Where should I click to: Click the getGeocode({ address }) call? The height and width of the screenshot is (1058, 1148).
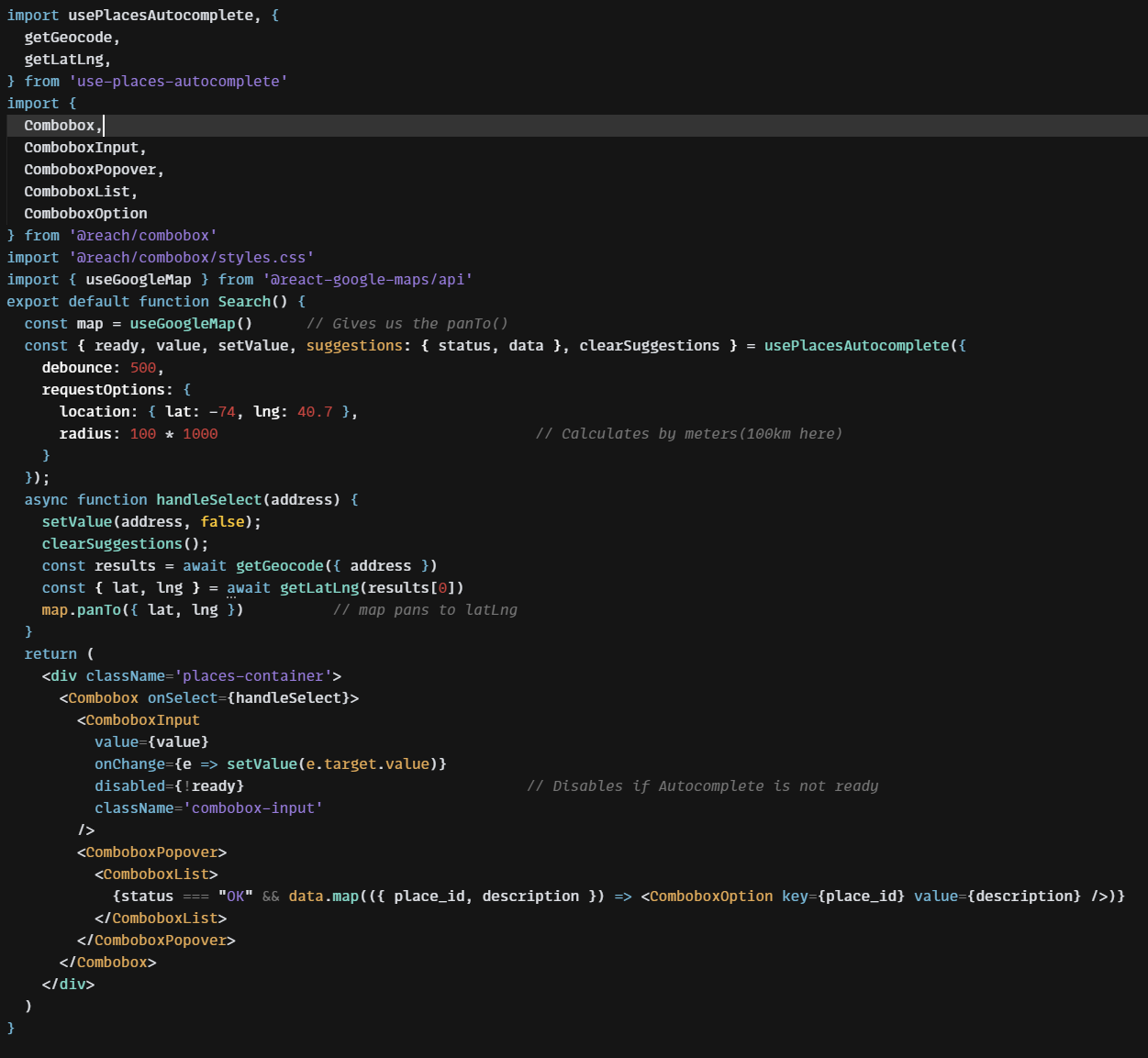(x=337, y=566)
